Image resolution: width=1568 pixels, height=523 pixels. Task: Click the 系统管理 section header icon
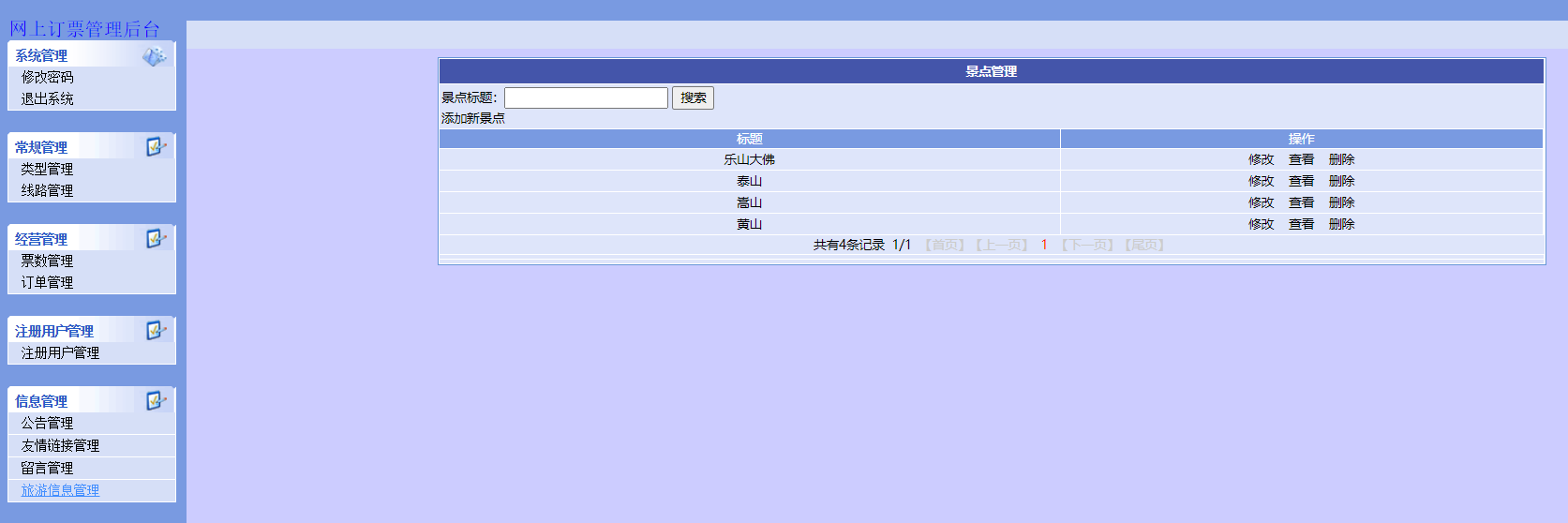(x=155, y=56)
